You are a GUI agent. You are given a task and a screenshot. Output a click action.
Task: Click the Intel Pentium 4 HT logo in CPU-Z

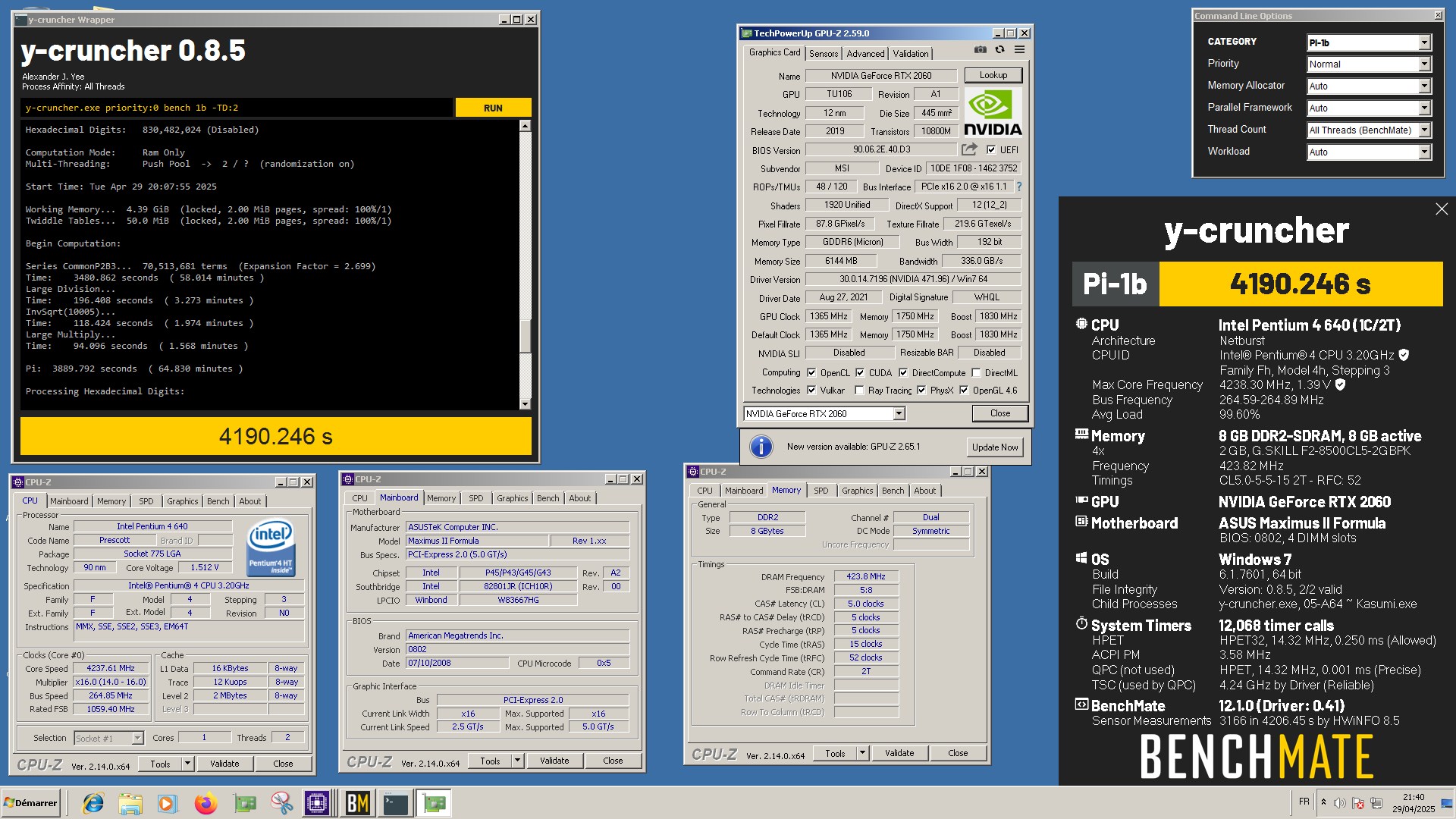271,547
